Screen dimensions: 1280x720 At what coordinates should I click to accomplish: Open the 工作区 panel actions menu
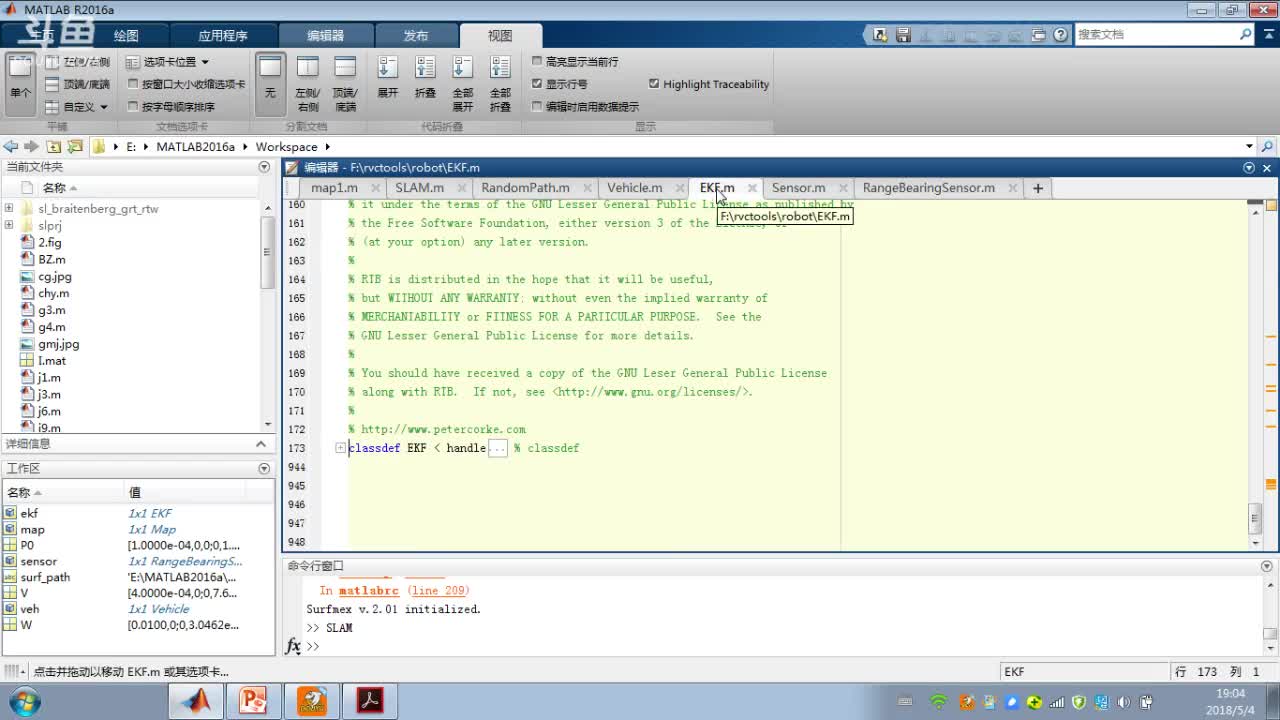264,468
